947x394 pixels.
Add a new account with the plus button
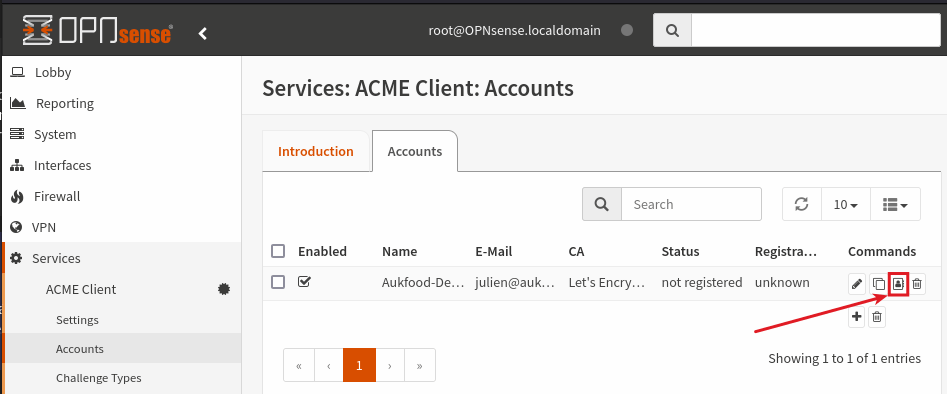pos(856,317)
